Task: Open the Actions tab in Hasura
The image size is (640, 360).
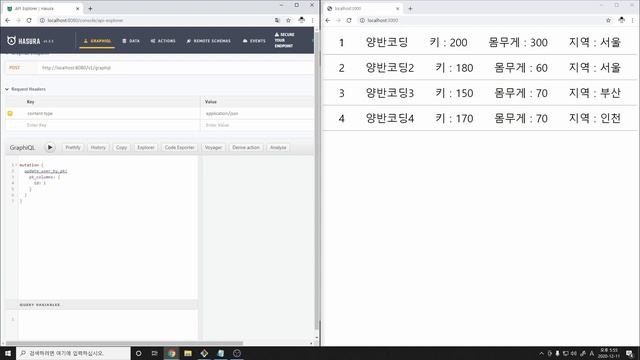Action: (x=163, y=41)
